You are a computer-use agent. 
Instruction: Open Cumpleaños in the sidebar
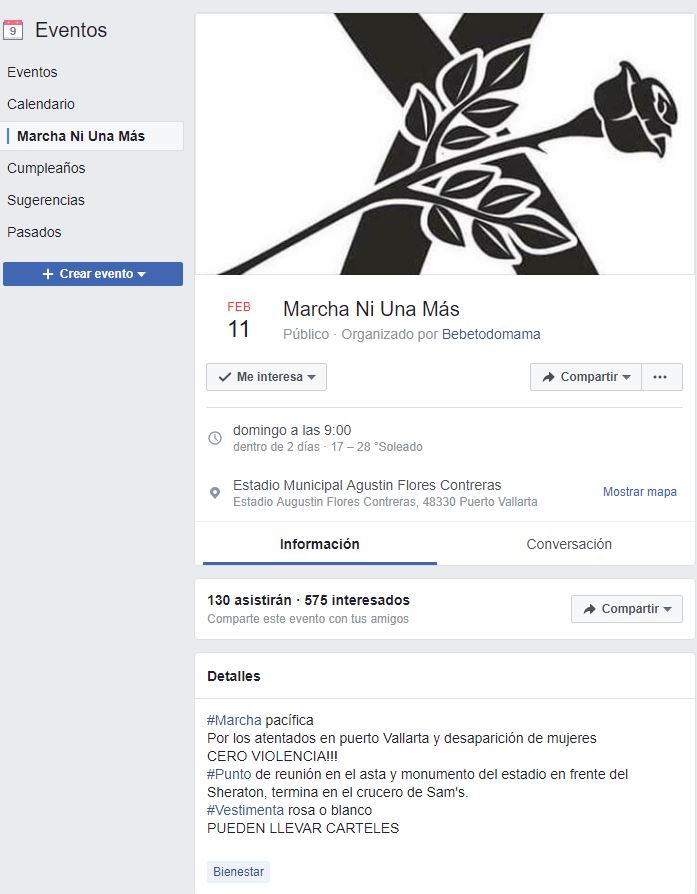(x=46, y=168)
